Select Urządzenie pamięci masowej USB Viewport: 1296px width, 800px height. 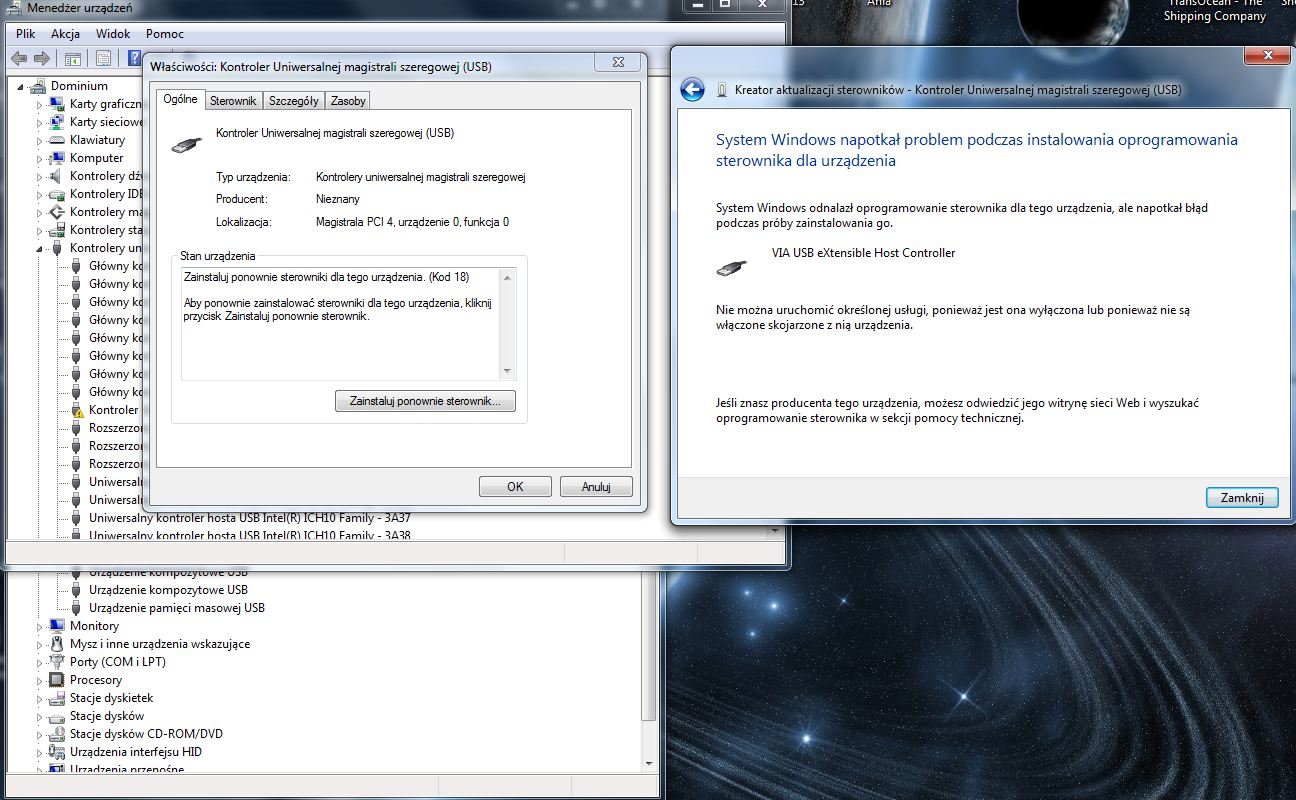(177, 608)
